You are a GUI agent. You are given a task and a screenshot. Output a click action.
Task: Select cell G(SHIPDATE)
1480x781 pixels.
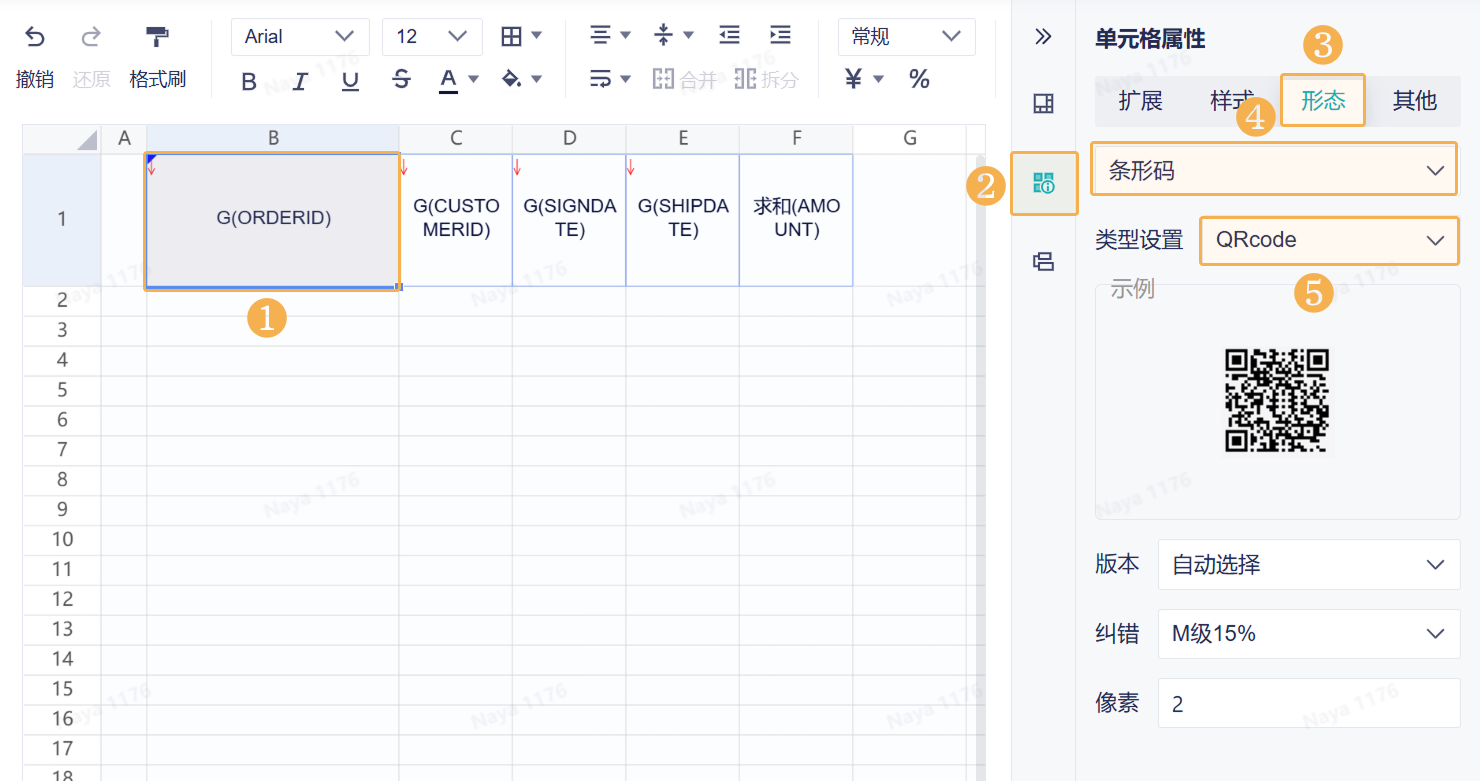pos(683,220)
